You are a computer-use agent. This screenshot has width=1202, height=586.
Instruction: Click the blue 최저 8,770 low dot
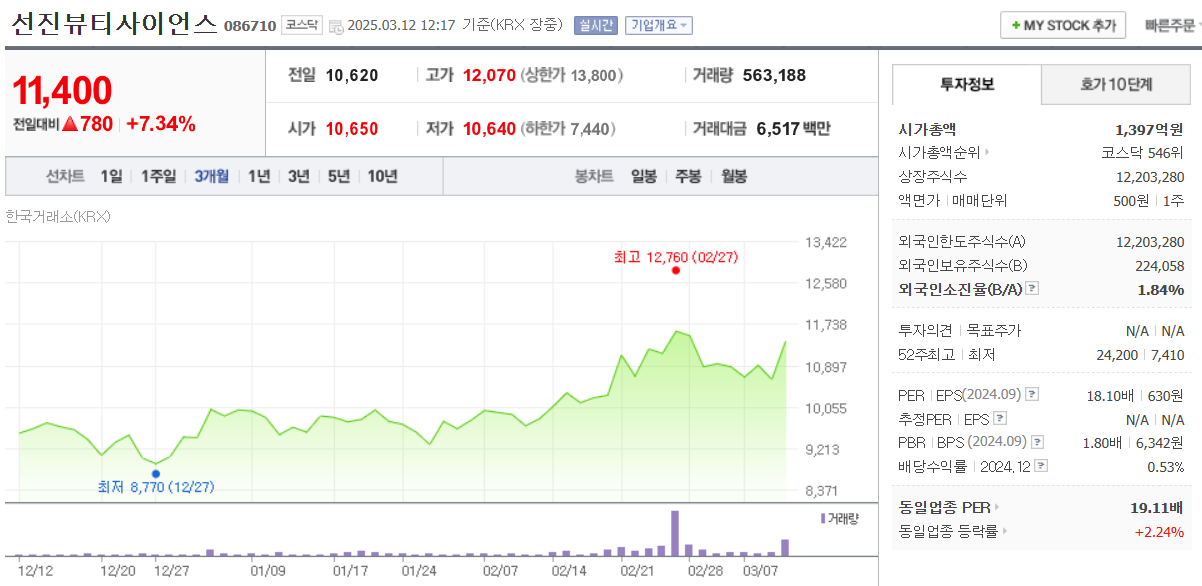[155, 474]
